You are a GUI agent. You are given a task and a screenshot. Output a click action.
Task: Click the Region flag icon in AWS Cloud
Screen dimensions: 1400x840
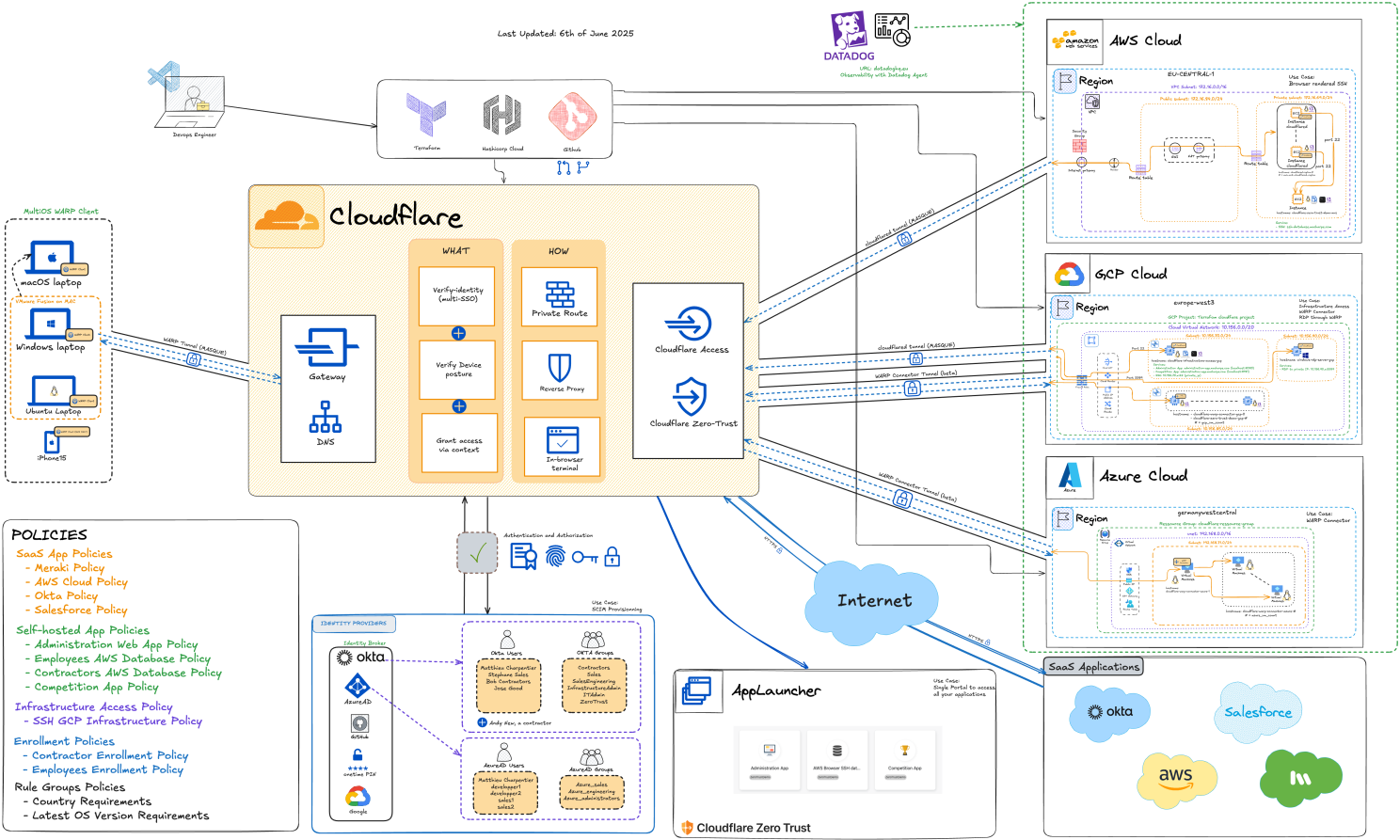click(1064, 82)
